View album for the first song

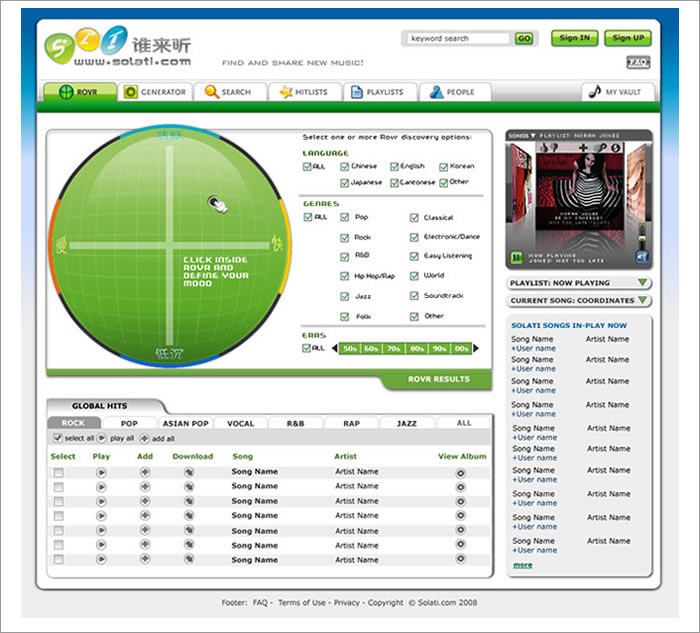click(461, 472)
